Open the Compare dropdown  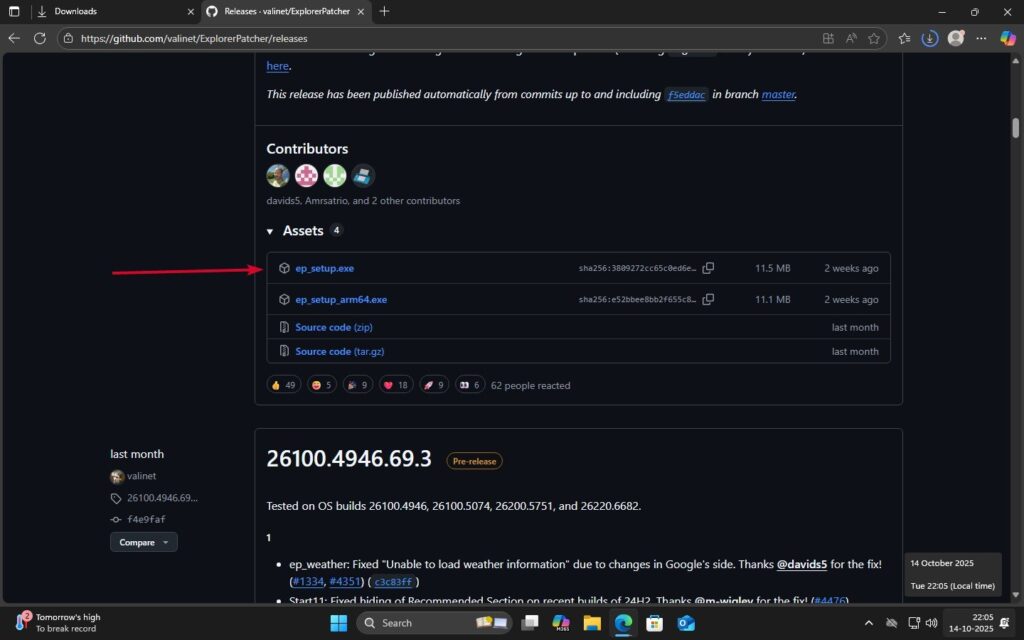point(143,541)
